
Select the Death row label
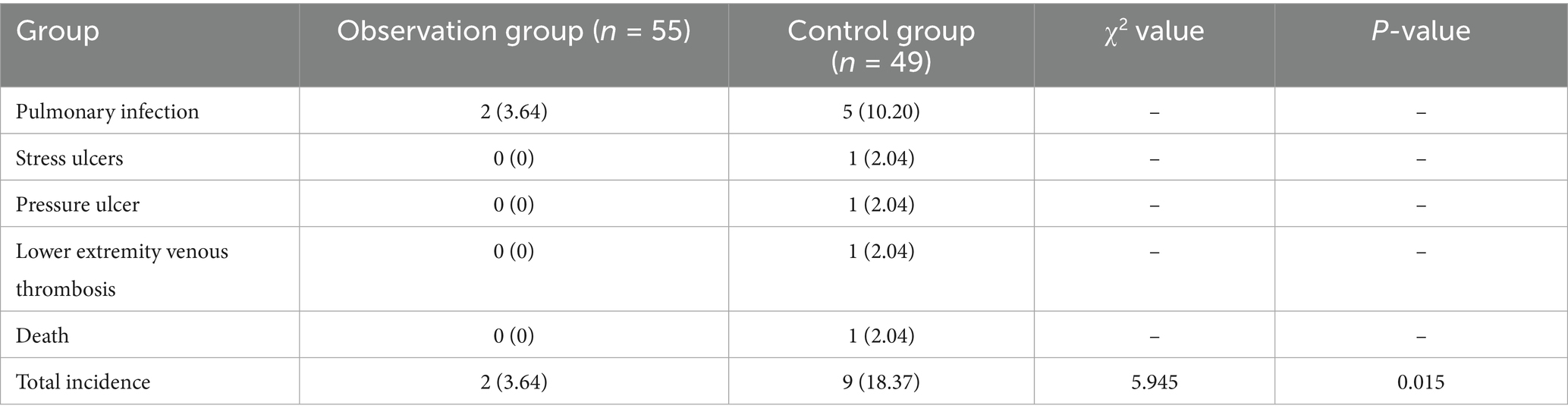click(42, 335)
